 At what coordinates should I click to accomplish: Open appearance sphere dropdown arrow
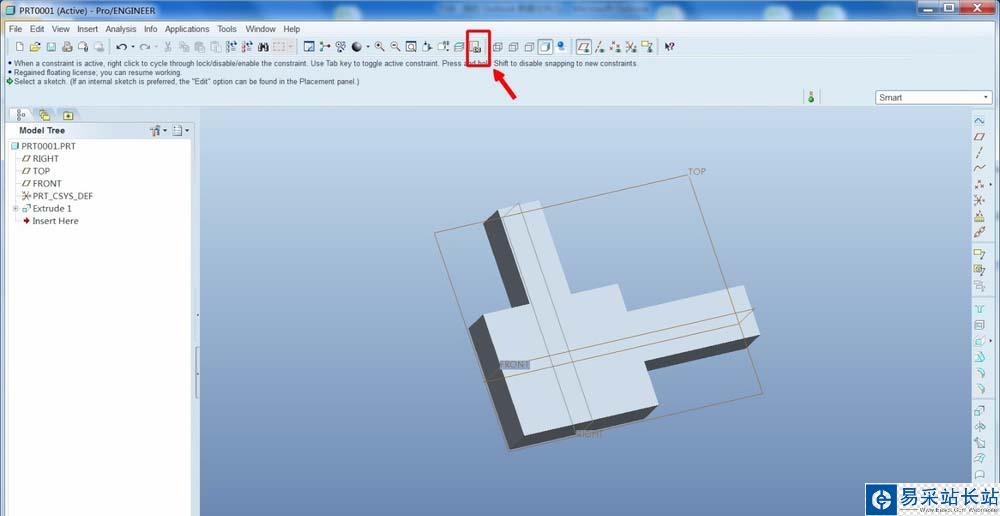[x=368, y=47]
